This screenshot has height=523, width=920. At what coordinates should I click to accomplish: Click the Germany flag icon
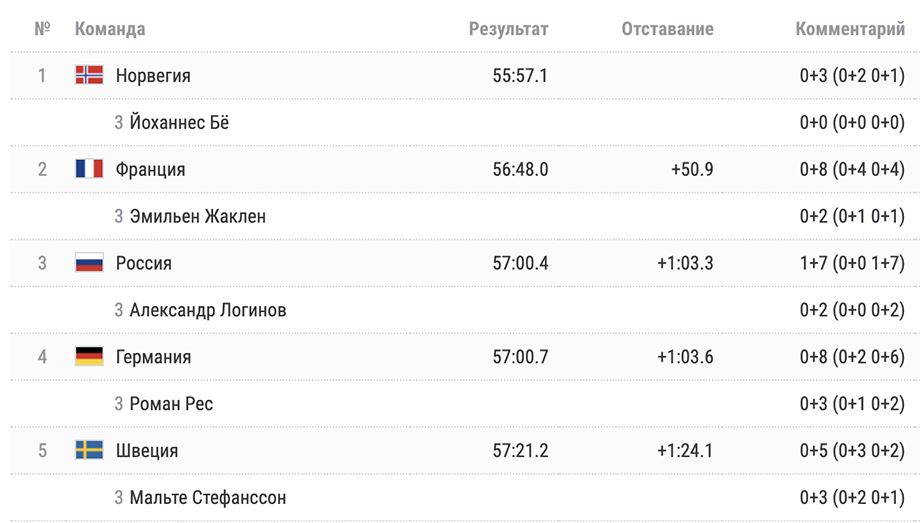click(89, 357)
